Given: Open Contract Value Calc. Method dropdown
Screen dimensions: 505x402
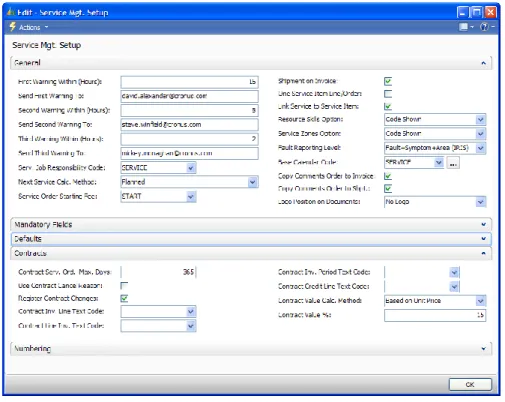Looking at the screenshot, I should 480,301.
